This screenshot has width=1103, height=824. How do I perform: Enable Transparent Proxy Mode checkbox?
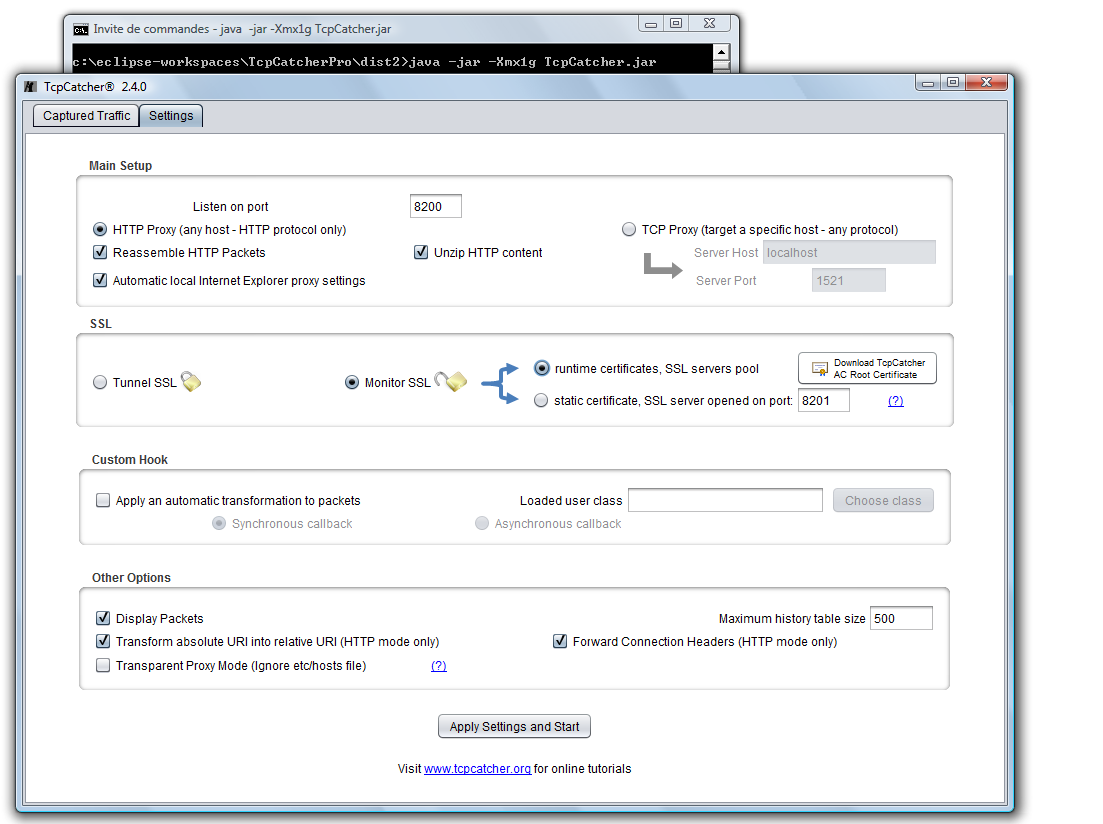[x=103, y=665]
